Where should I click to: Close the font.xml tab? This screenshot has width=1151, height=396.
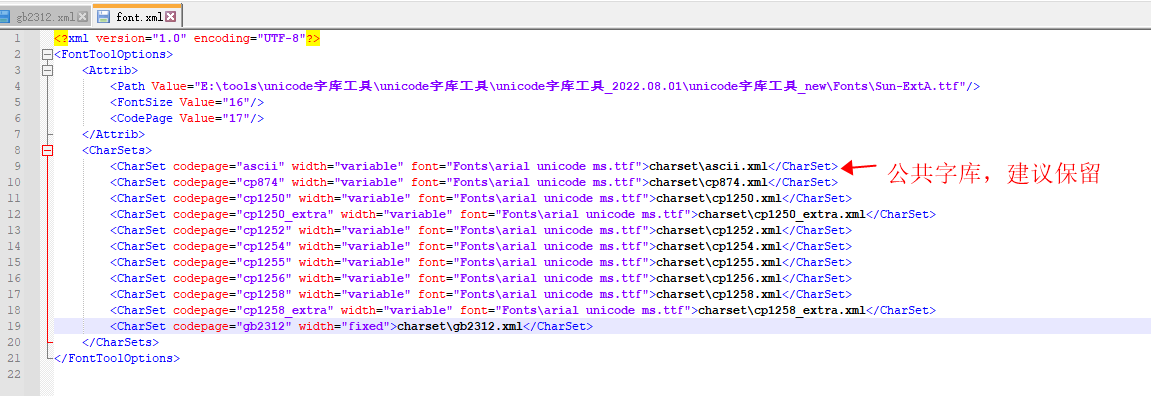(x=171, y=16)
